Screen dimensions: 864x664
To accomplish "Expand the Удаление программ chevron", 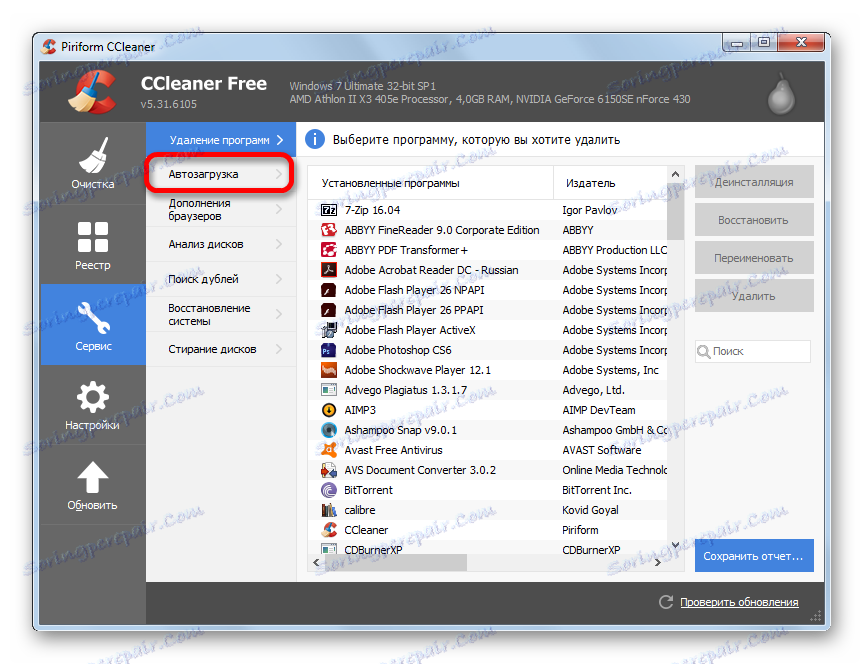I will (280, 140).
